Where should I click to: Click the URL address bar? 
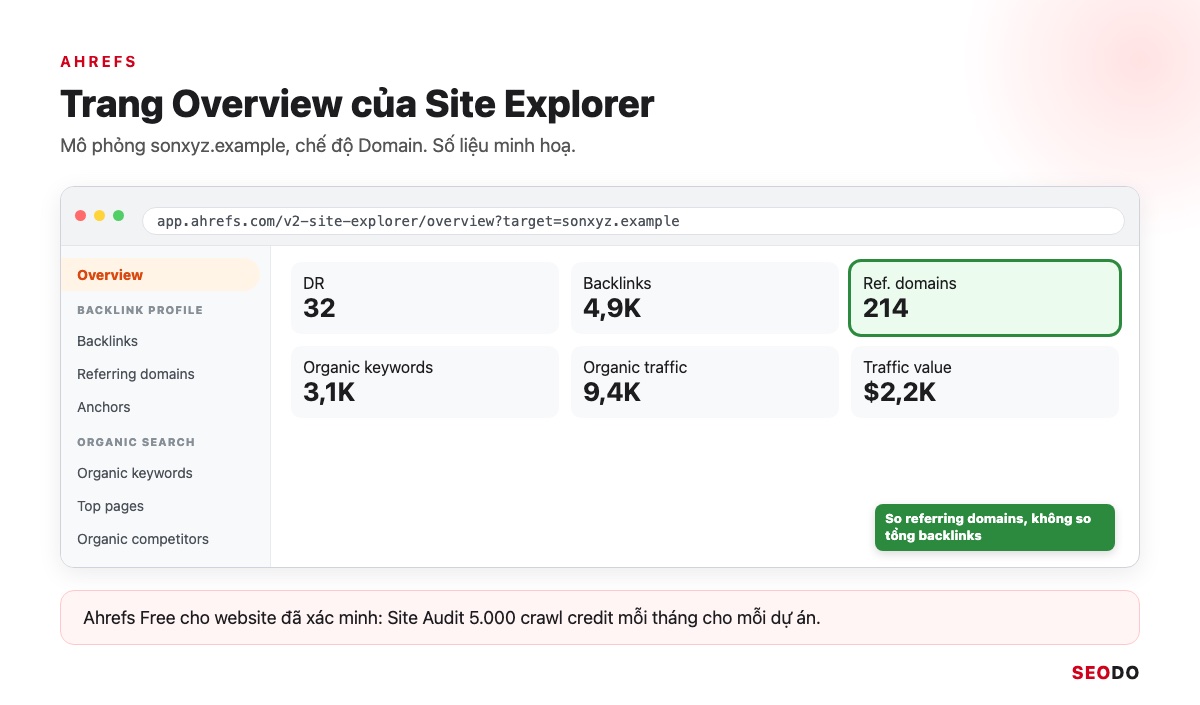[633, 221]
